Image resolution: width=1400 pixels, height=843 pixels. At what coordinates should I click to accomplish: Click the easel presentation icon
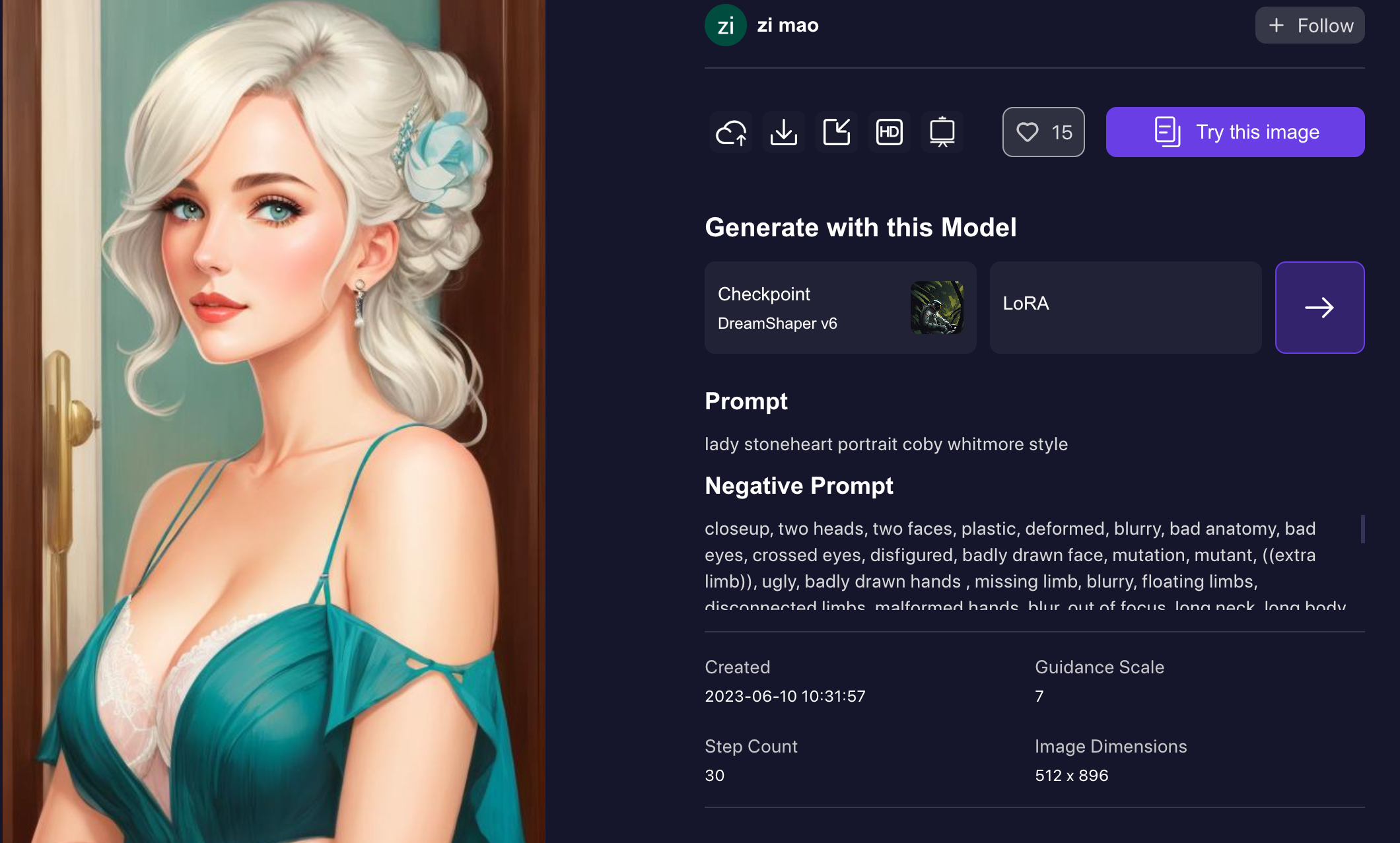tap(942, 132)
